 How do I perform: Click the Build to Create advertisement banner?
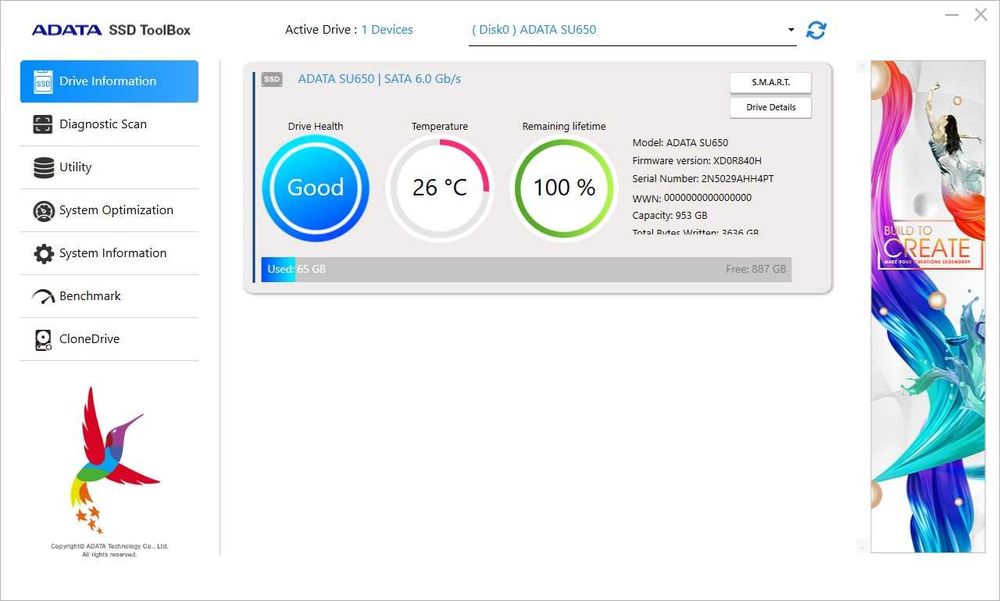(928, 306)
